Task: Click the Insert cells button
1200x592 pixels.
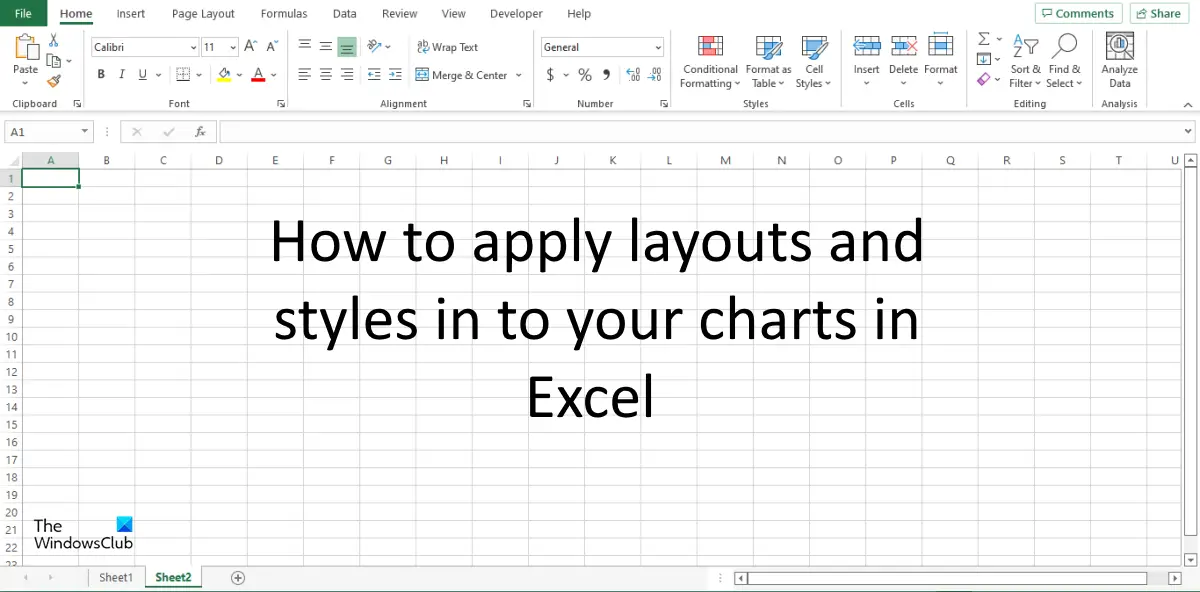Action: click(x=867, y=61)
